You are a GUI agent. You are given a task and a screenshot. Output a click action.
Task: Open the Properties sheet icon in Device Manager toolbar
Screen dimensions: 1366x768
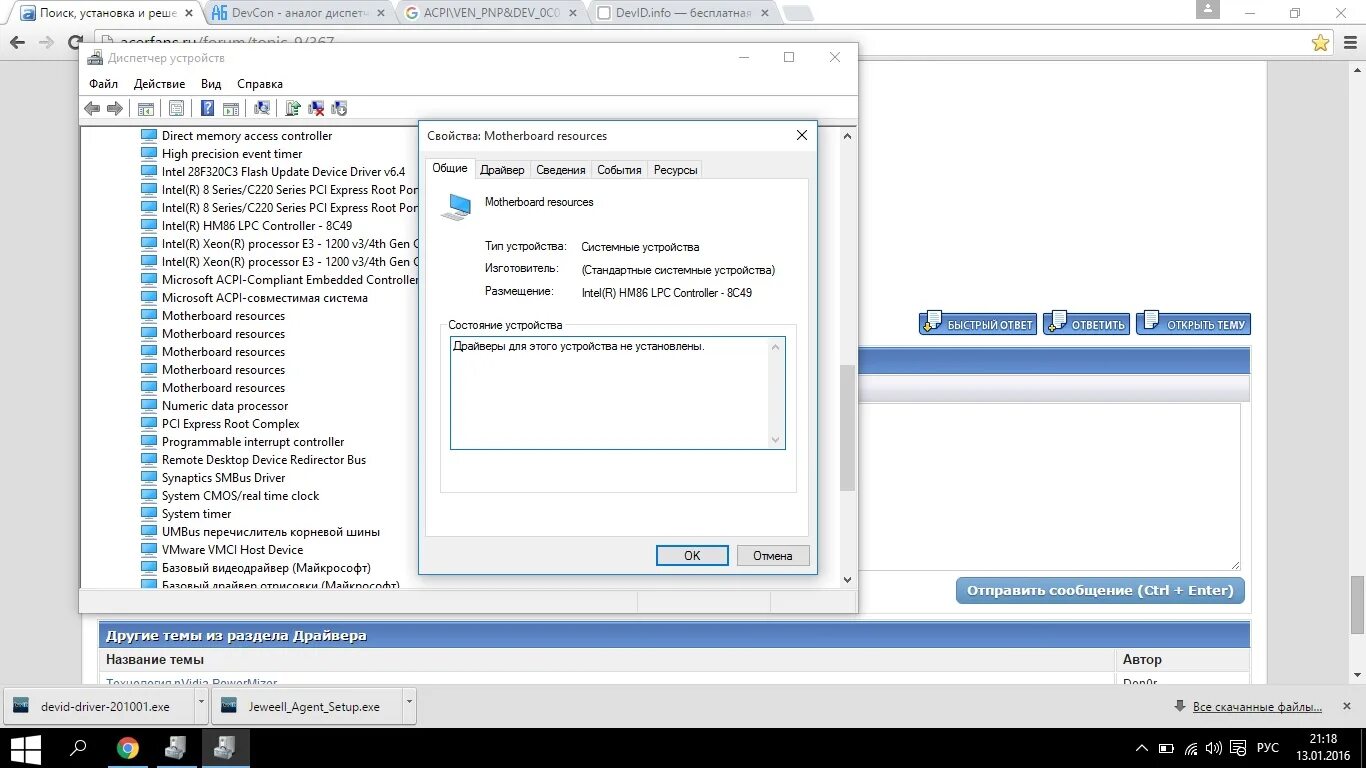[x=176, y=108]
